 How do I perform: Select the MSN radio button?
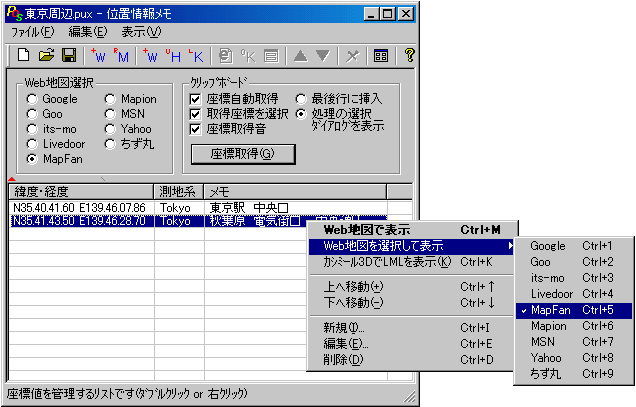110,114
